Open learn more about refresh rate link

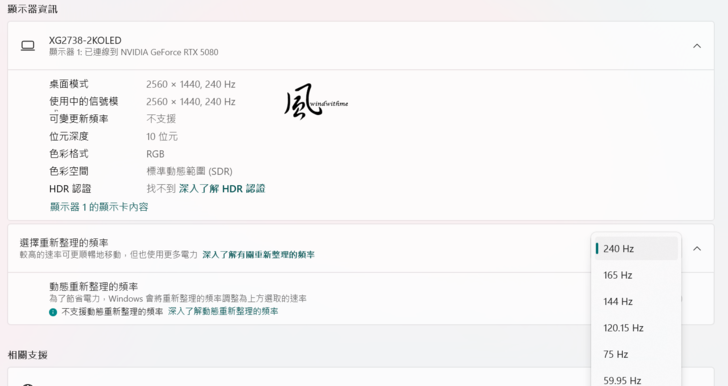pyautogui.click(x=259, y=255)
